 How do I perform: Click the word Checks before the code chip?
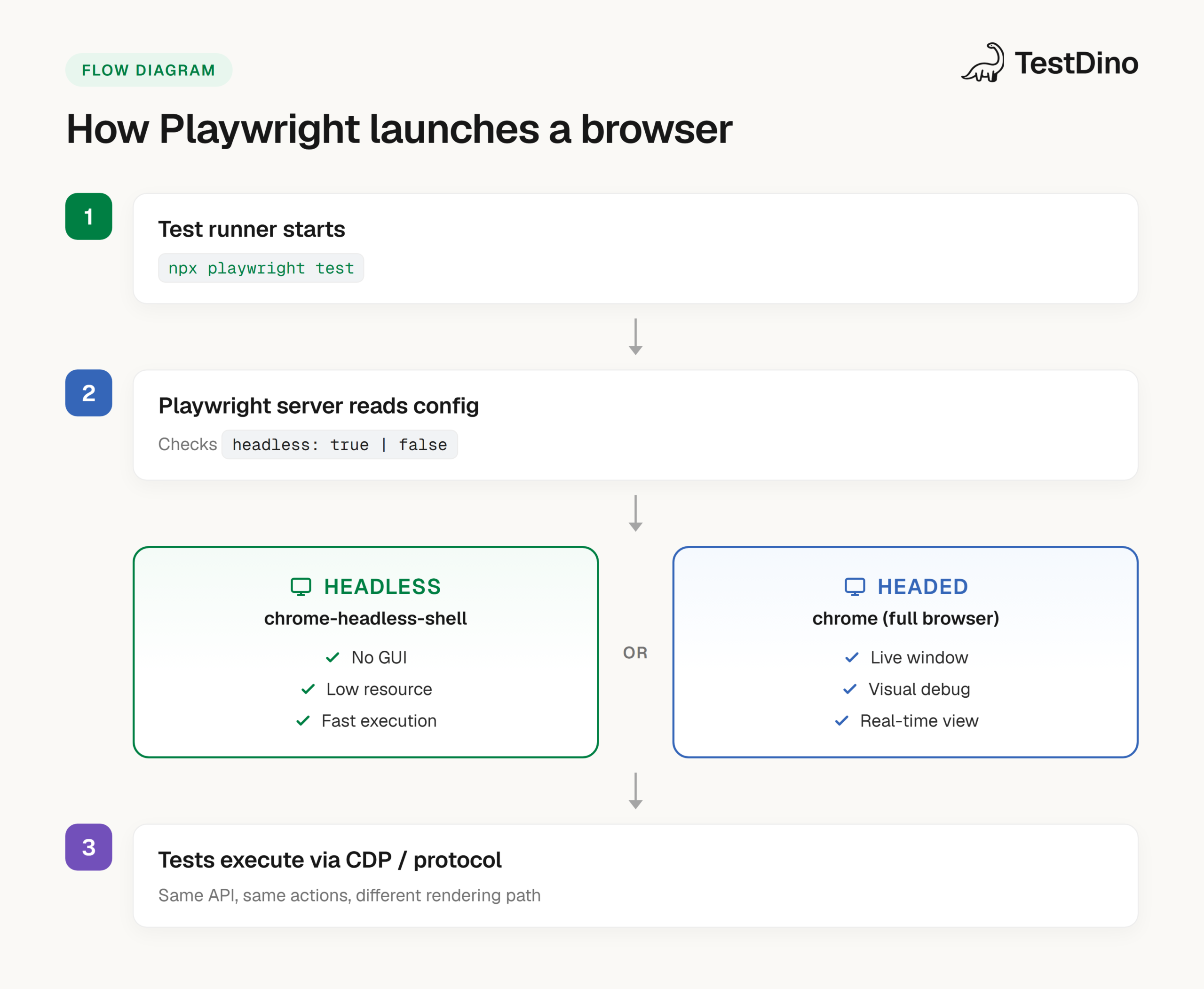[187, 444]
